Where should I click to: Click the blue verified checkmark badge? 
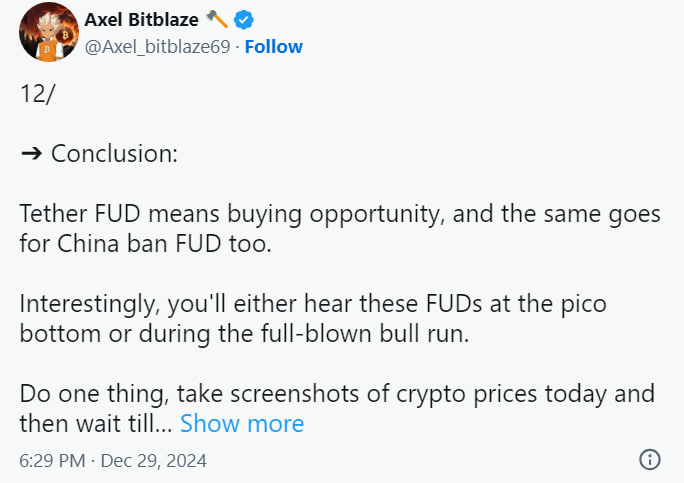(x=243, y=19)
